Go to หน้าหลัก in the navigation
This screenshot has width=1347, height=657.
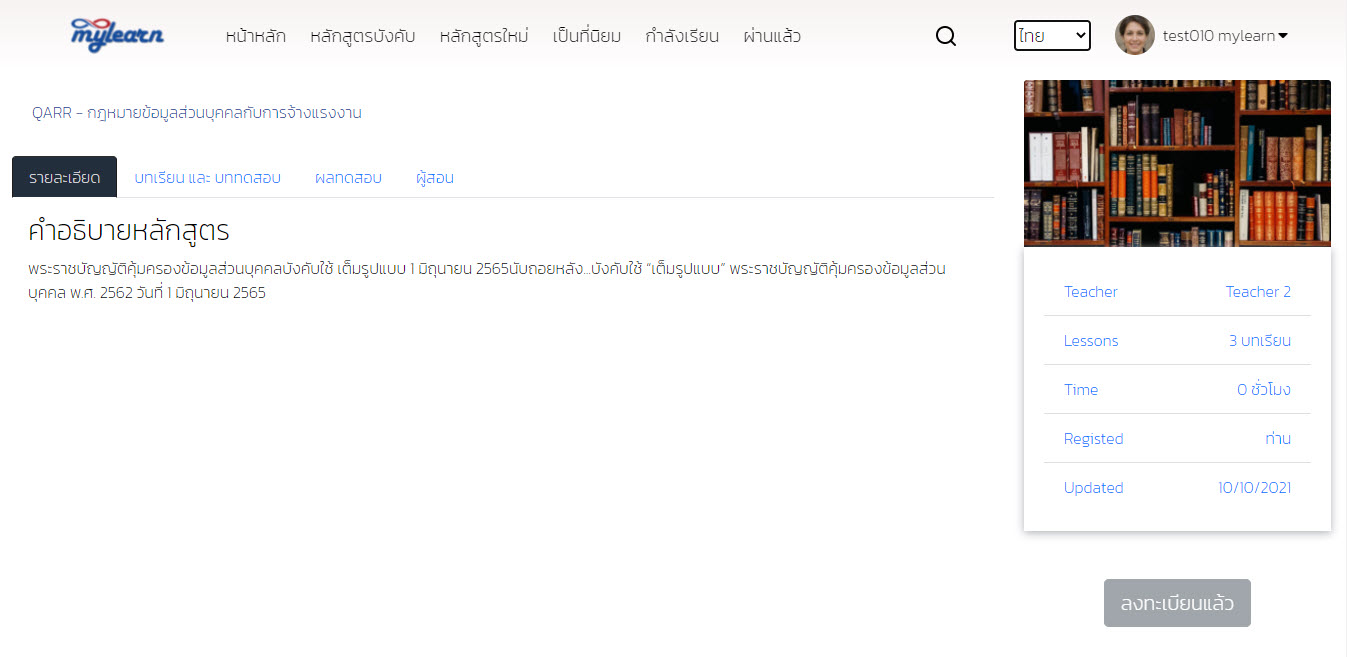tap(256, 36)
